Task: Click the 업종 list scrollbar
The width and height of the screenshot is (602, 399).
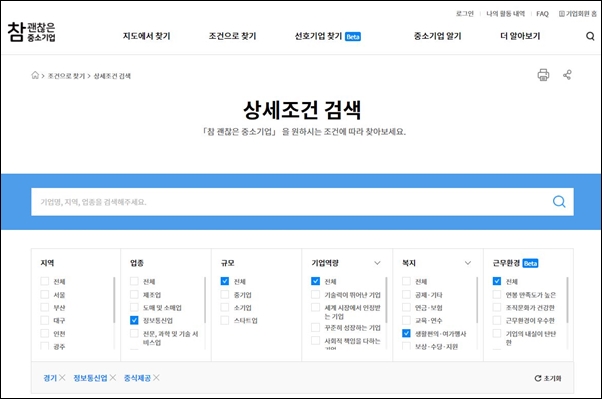Action: point(205,300)
